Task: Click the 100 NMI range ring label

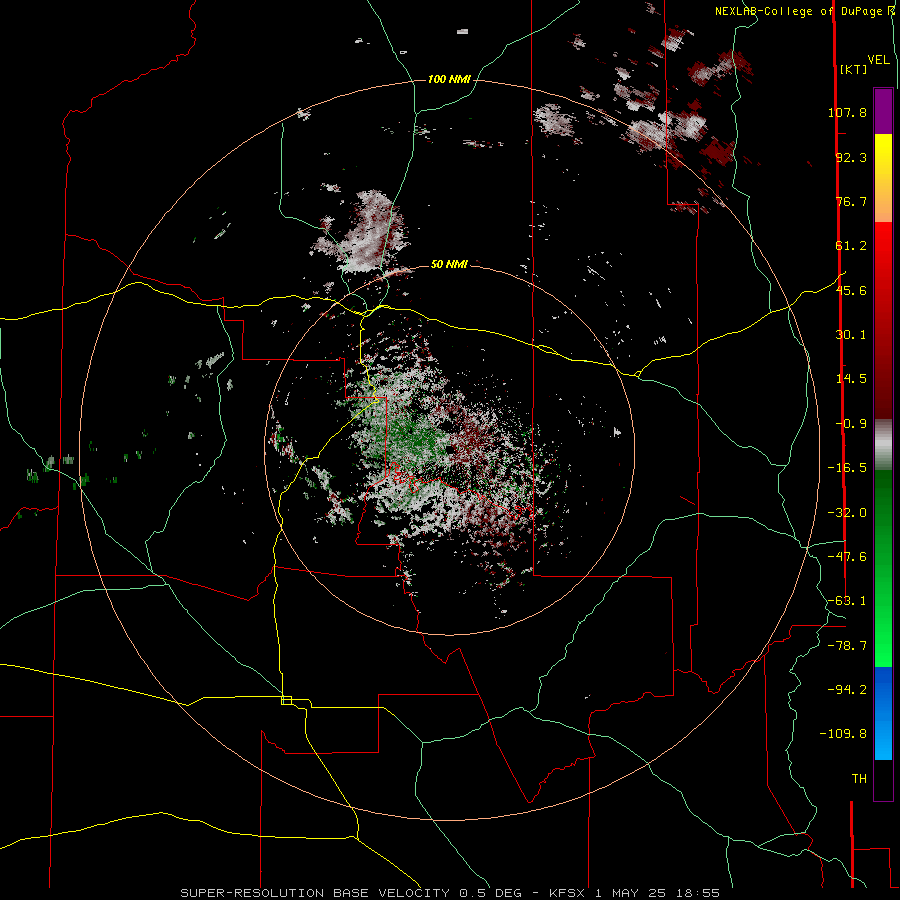Action: point(449,79)
